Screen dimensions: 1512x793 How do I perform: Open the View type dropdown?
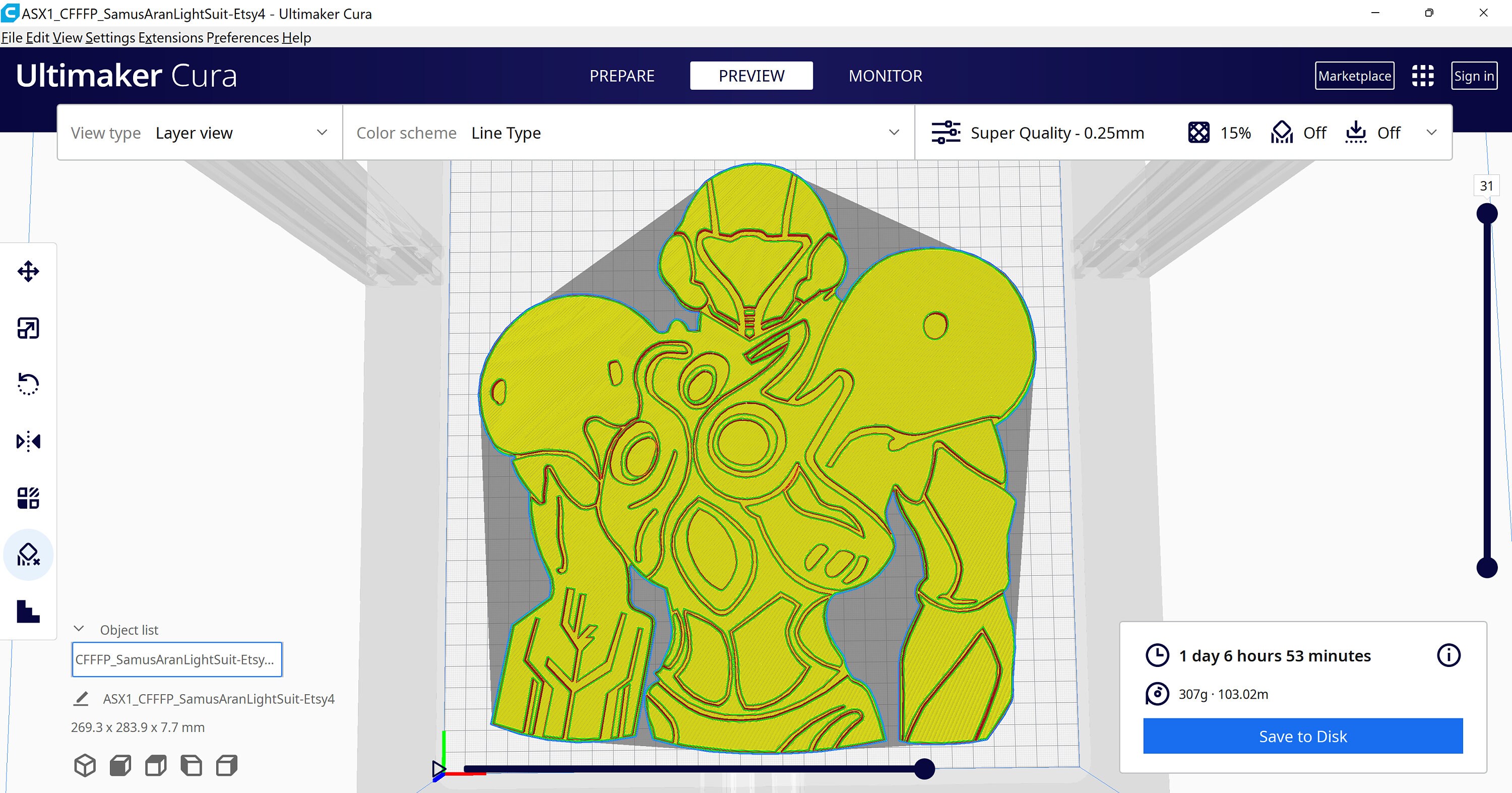199,133
